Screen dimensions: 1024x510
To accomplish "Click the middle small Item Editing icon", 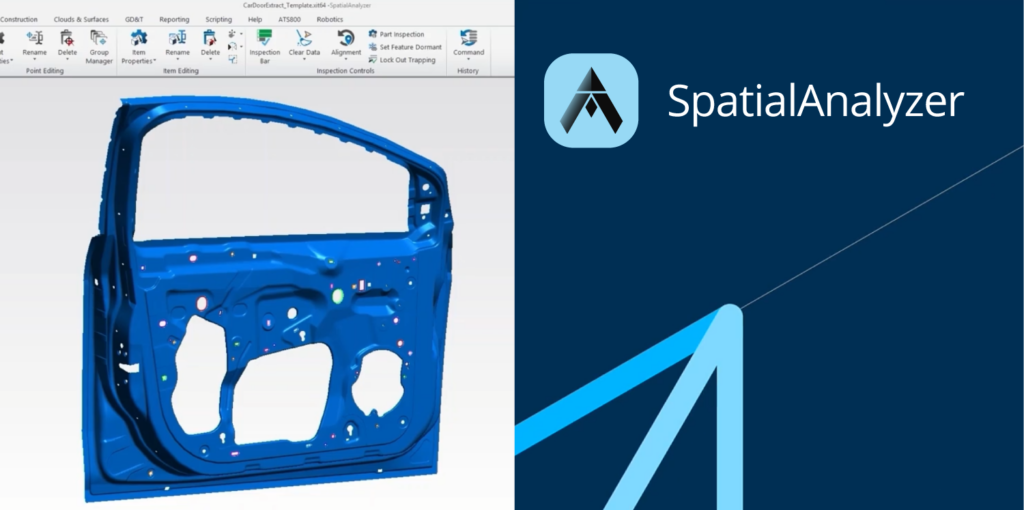I will [x=232, y=46].
